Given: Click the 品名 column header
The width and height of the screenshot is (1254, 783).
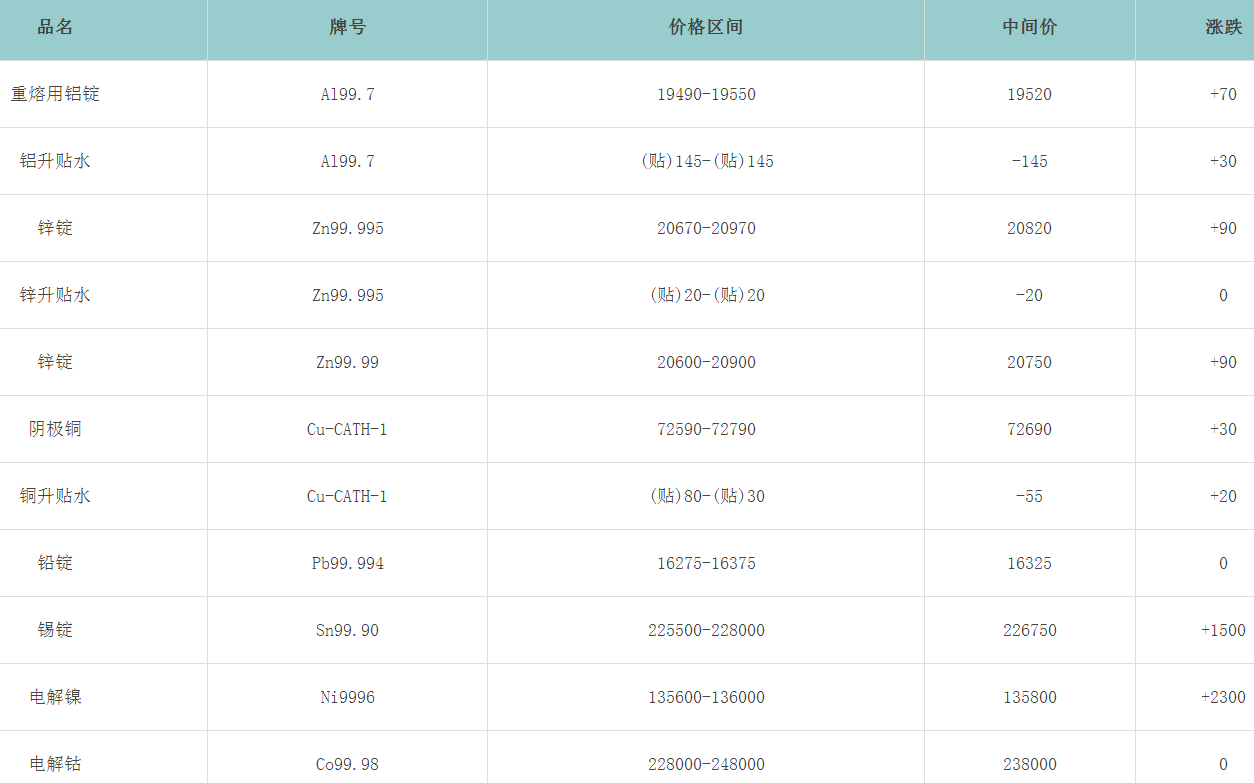Looking at the screenshot, I should (55, 28).
